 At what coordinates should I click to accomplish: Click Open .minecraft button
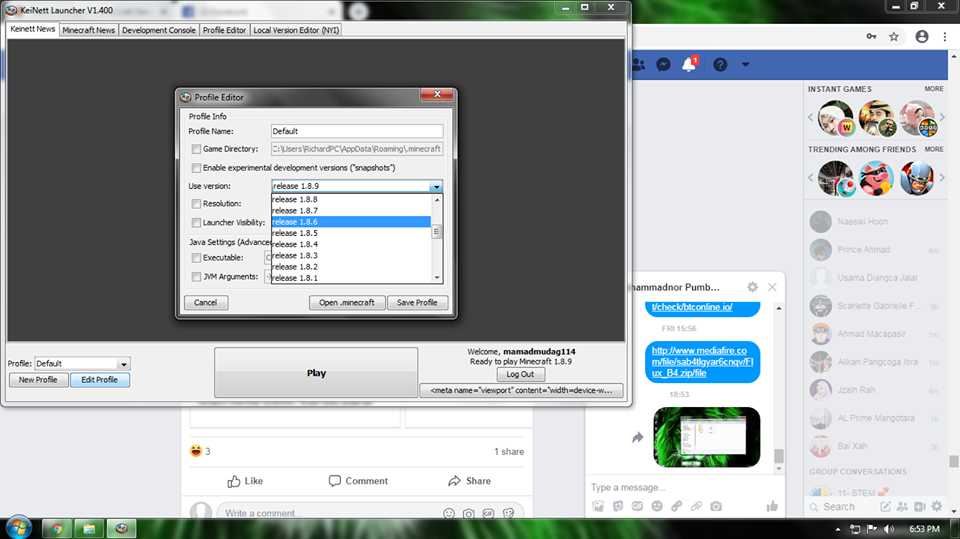click(347, 303)
